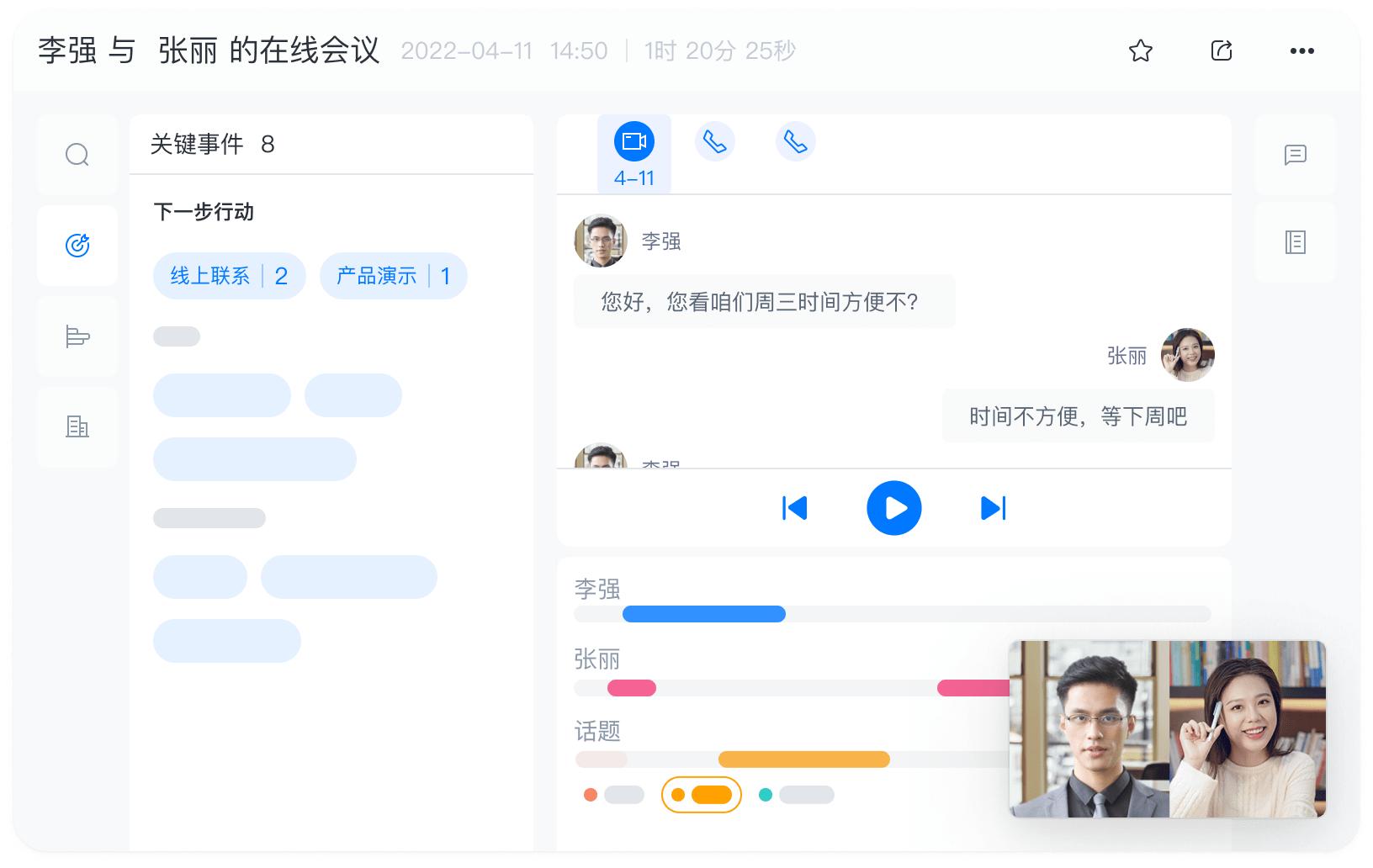Select the teal-dot topic legend chip

797,795
